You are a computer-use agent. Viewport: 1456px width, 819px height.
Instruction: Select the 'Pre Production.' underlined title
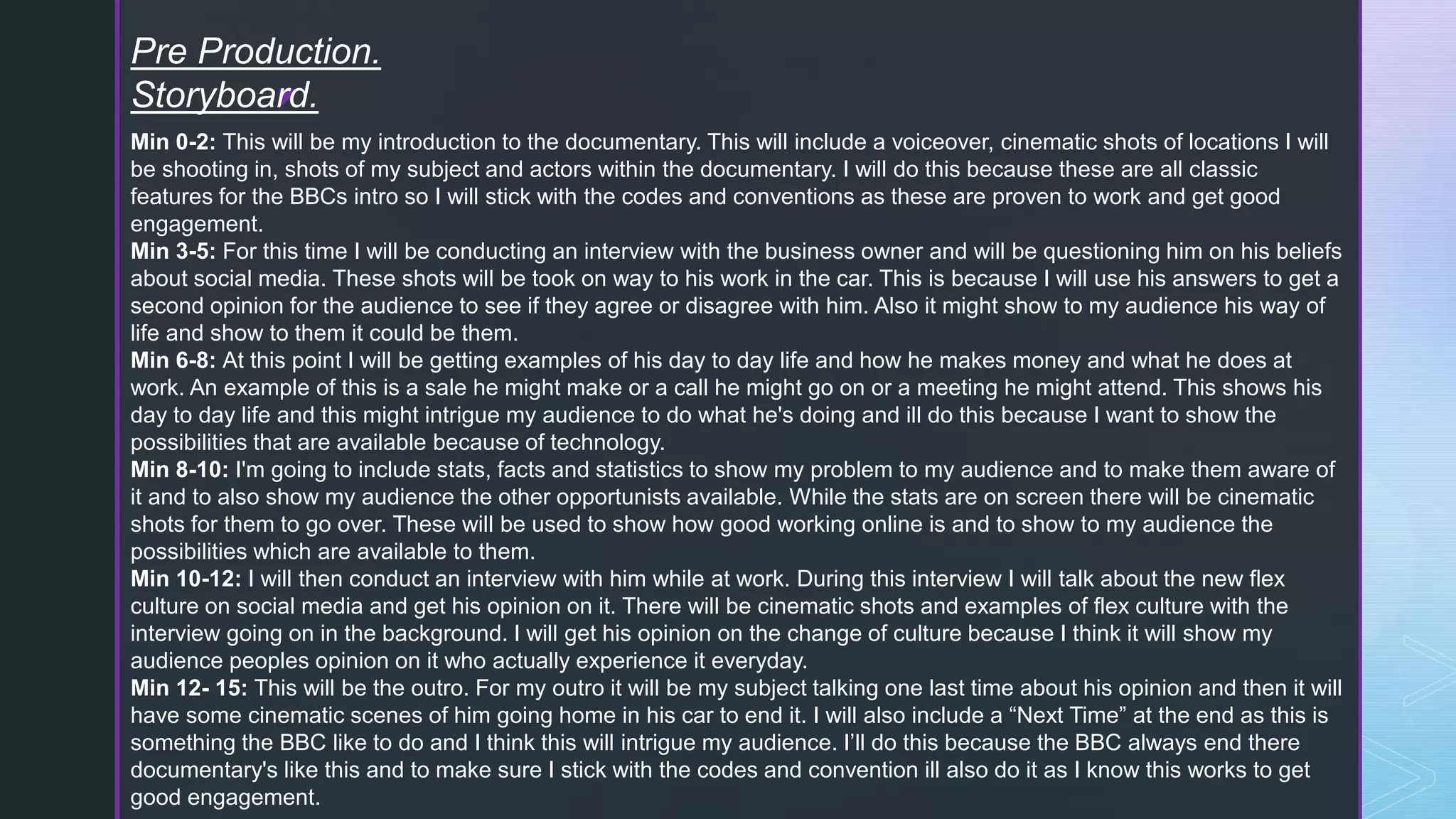point(256,52)
